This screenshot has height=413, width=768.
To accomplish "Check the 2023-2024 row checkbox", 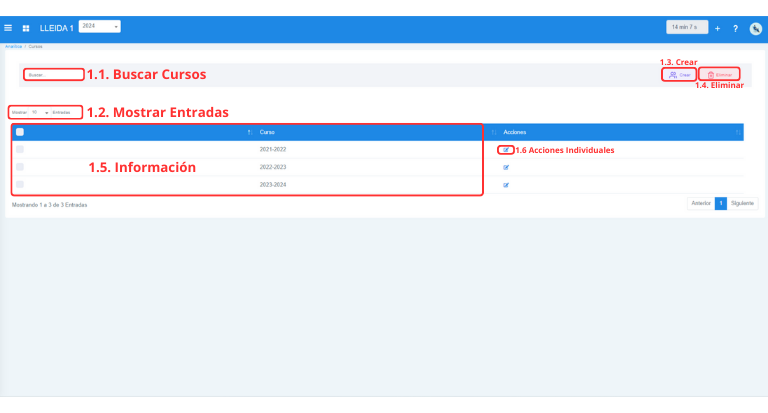I will pos(20,185).
